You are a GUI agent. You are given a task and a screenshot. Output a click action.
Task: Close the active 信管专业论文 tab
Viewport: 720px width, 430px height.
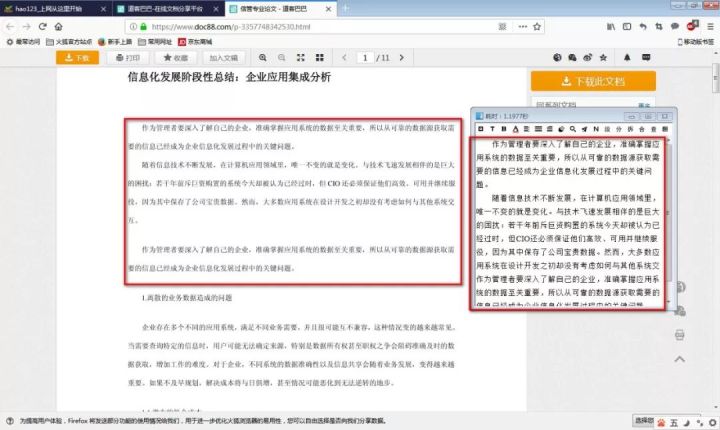(x=328, y=9)
